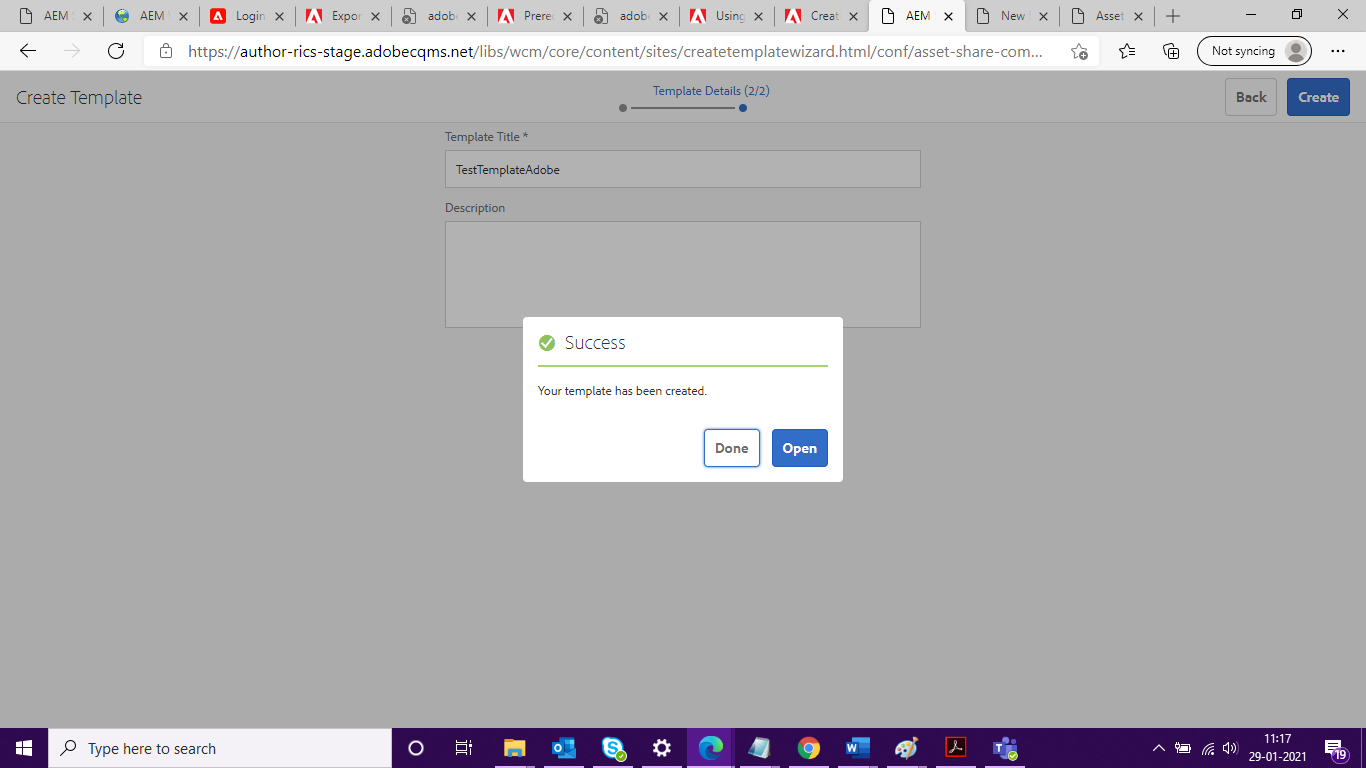Click the Not syncing profile toggle
Image resolution: width=1366 pixels, height=768 pixels.
tap(1254, 50)
